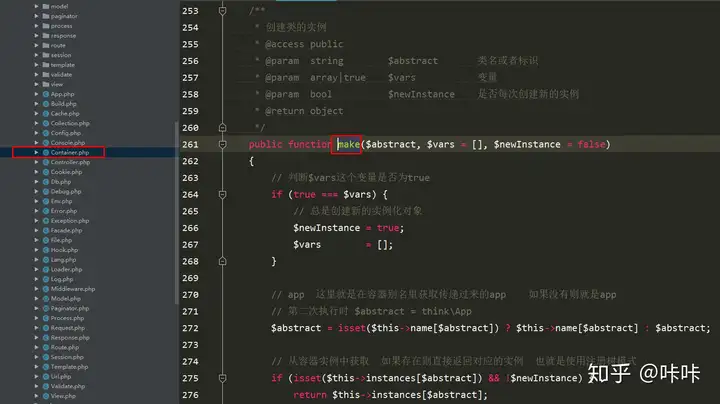Select Url.php in the project tree

click(x=61, y=376)
